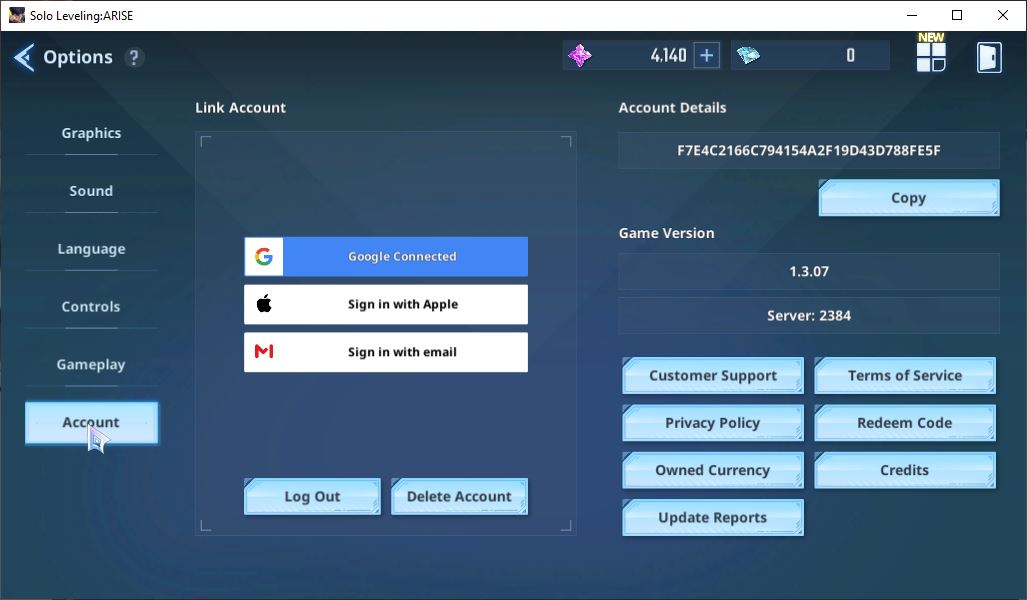Screen dimensions: 1027x600
Task: Go to the Gameplay tab
Action: pyautogui.click(x=91, y=364)
